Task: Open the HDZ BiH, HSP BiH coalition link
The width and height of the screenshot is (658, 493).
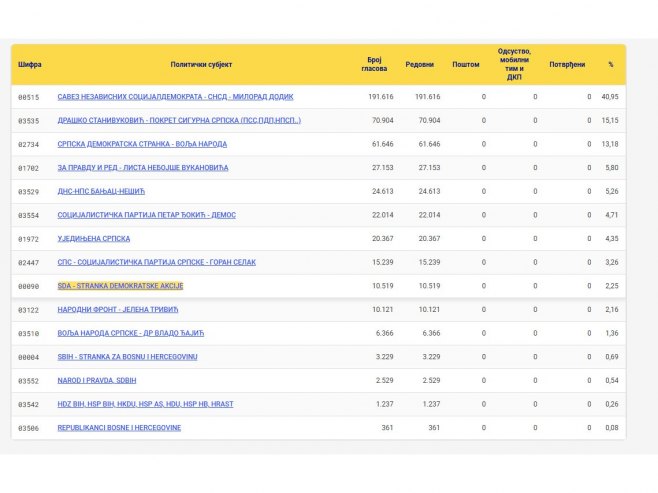Action: point(145,404)
